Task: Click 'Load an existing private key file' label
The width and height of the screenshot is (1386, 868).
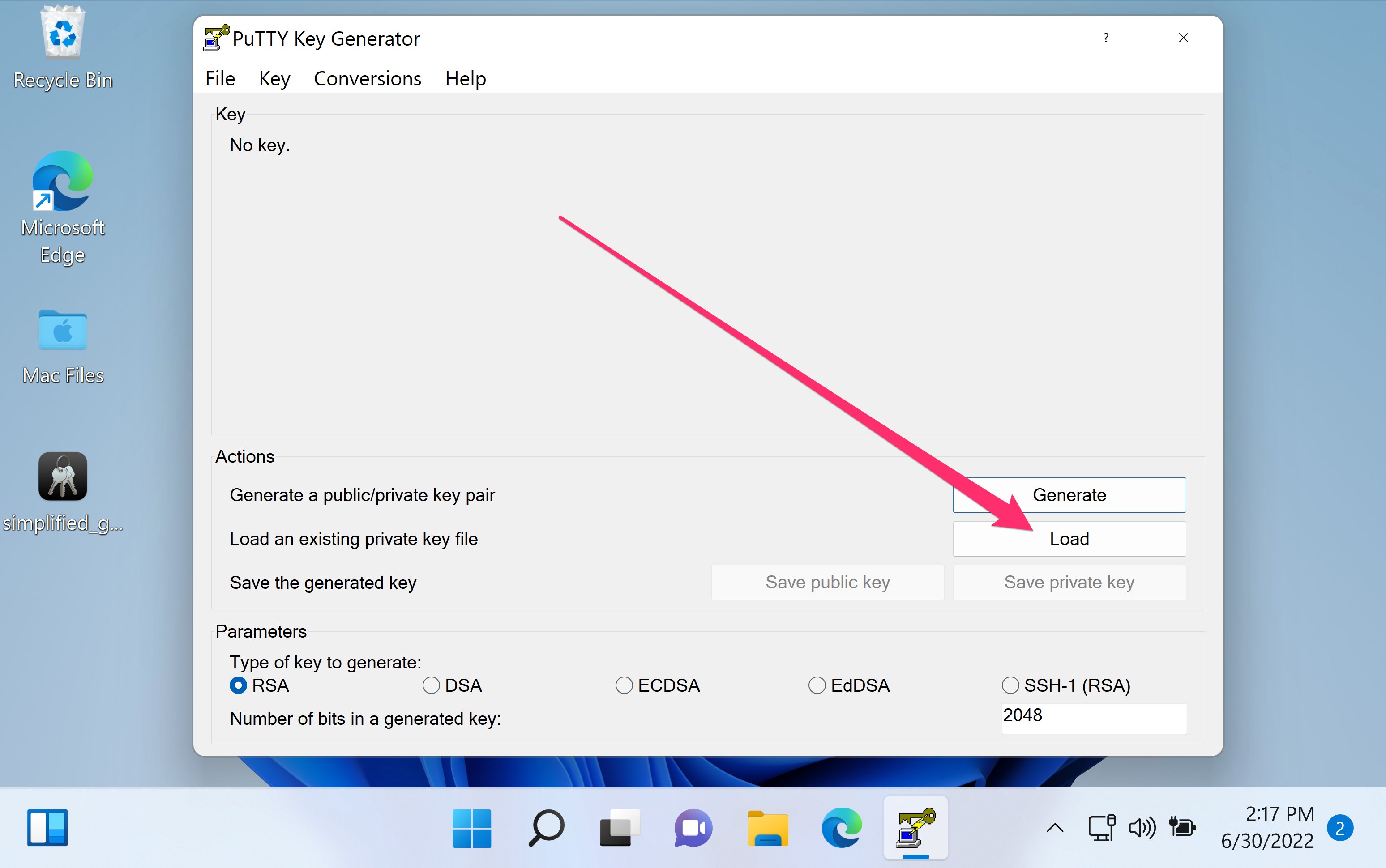Action: pos(354,539)
